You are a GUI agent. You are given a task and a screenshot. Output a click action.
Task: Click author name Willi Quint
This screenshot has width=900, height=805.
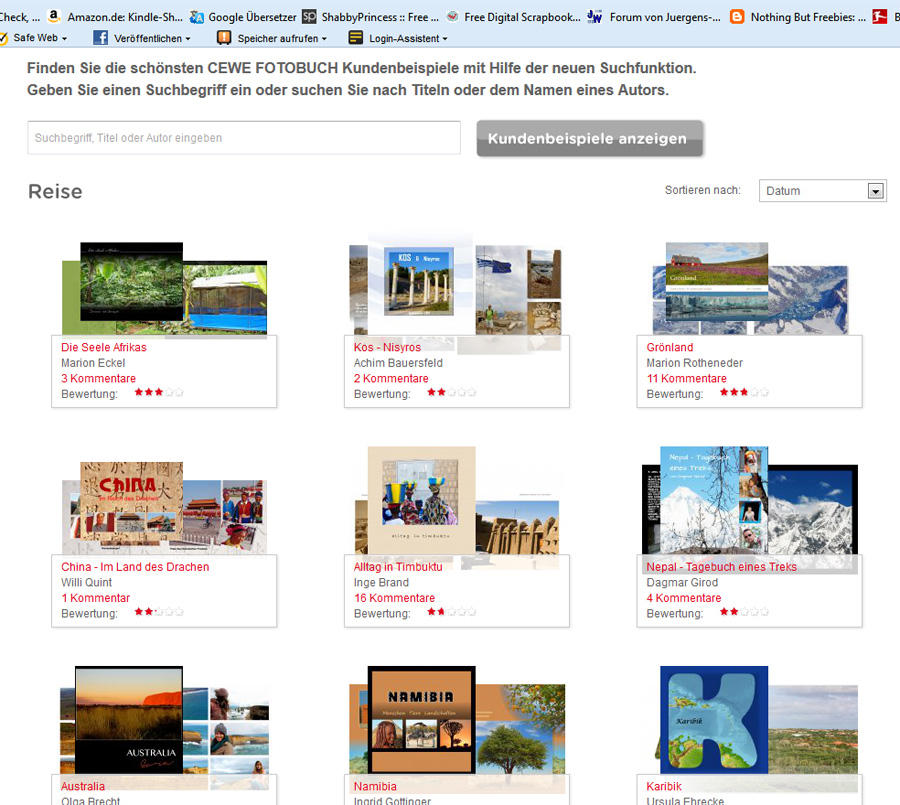click(x=87, y=582)
